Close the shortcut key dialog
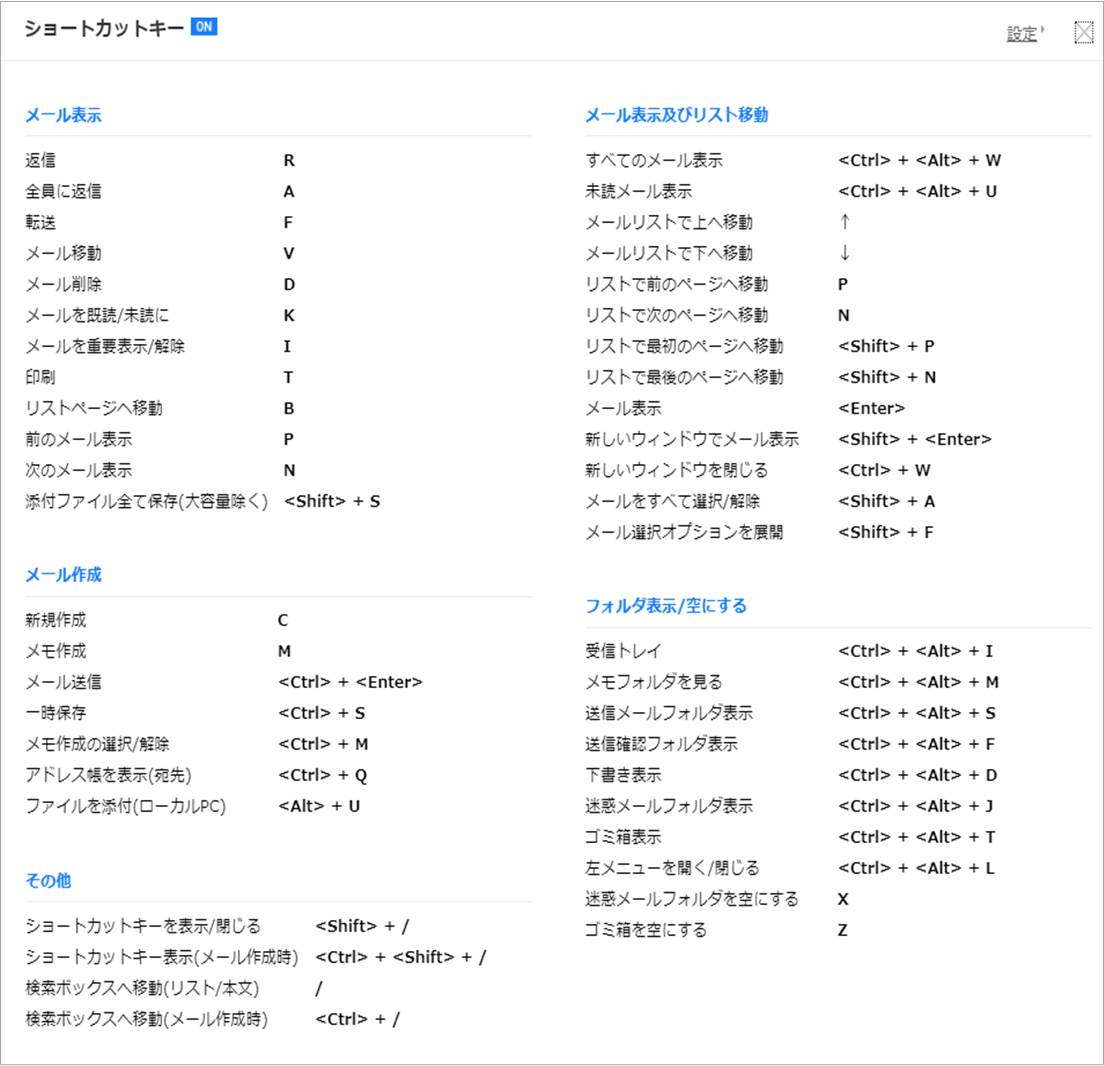1104x1066 pixels. pyautogui.click(x=1083, y=33)
